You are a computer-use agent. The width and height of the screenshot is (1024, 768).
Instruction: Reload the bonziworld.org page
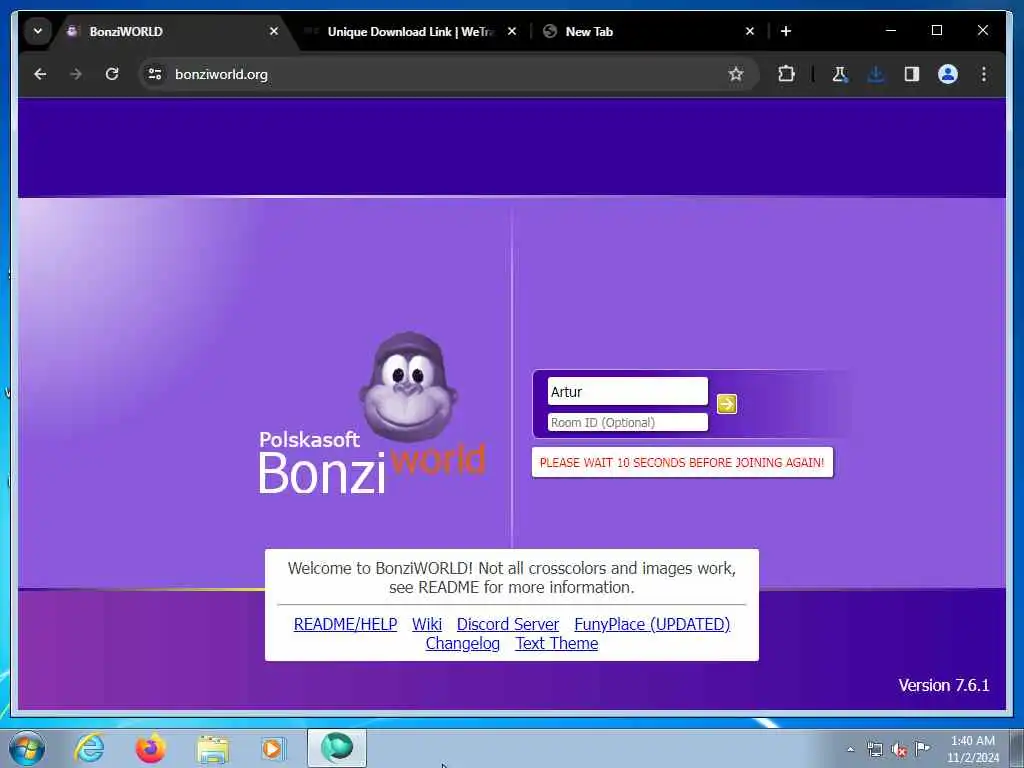[112, 74]
